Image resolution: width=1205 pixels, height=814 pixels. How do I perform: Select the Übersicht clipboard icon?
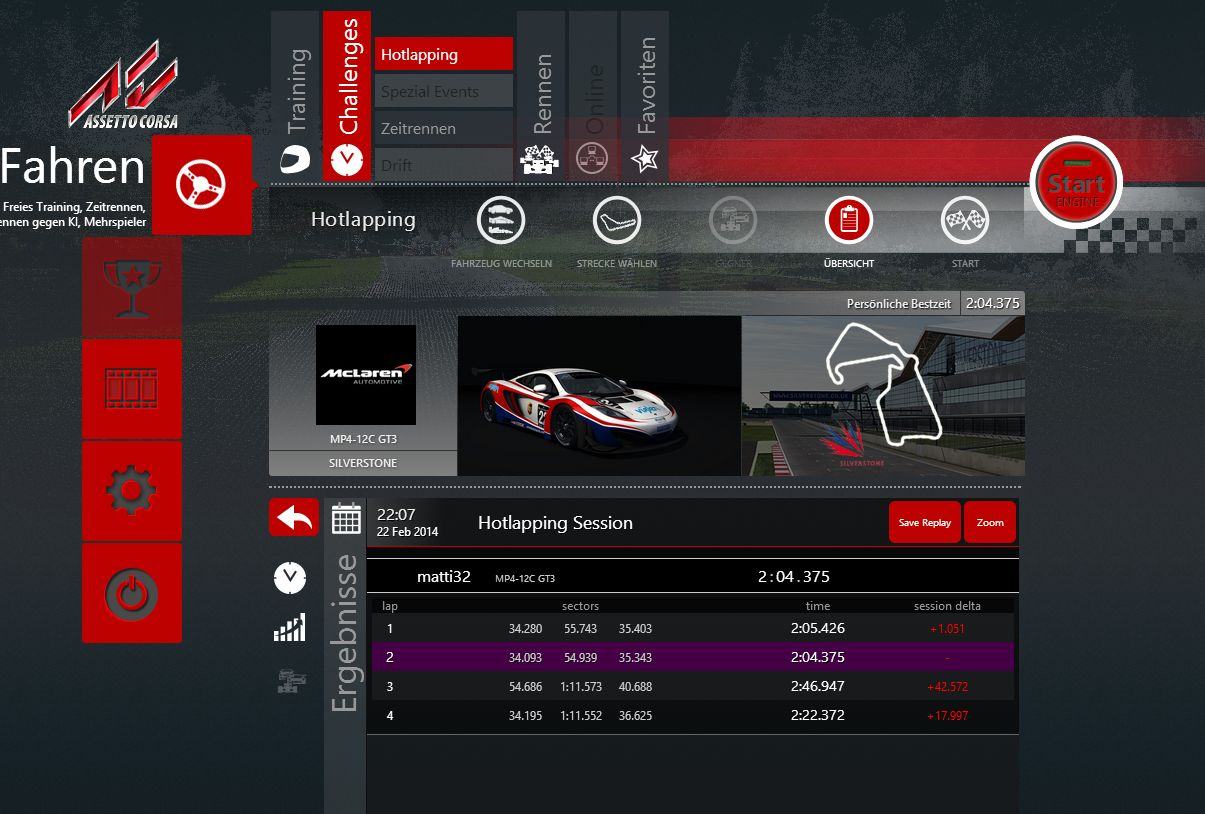click(849, 221)
